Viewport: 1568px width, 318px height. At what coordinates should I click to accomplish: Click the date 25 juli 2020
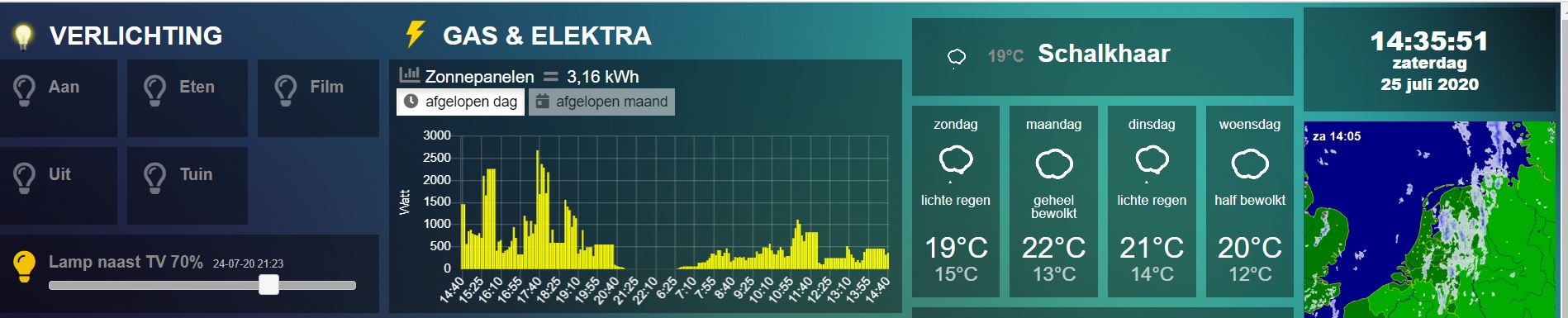click(x=1429, y=84)
